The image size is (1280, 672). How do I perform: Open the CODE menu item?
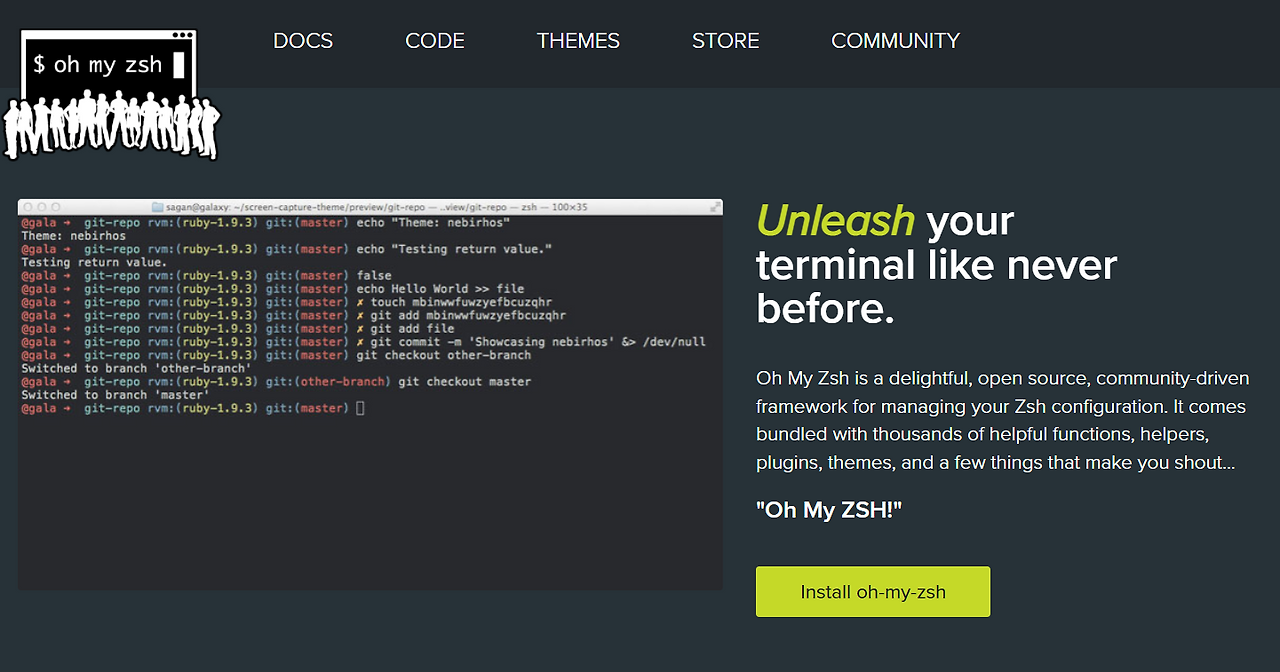tap(435, 41)
